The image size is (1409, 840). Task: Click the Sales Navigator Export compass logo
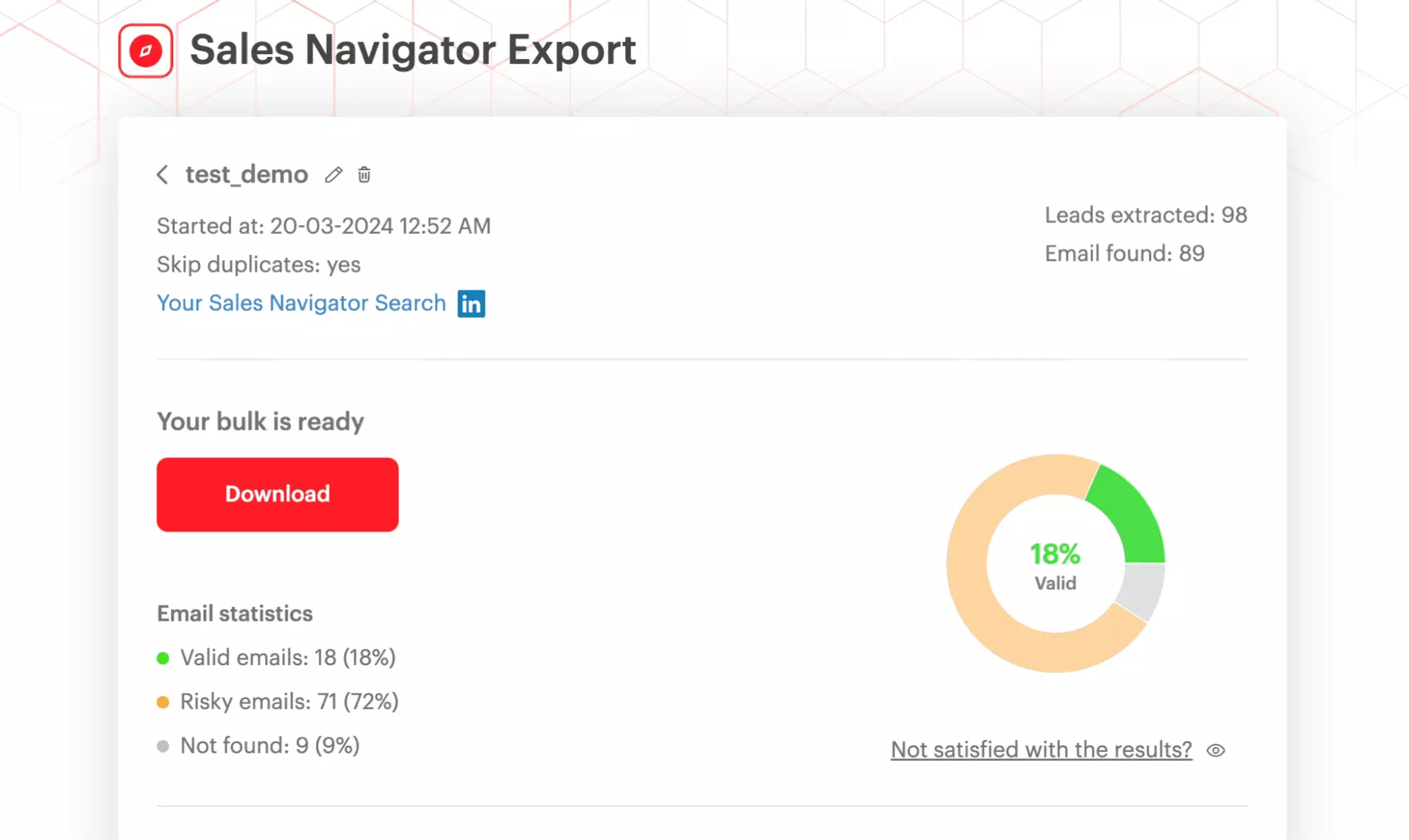click(144, 49)
